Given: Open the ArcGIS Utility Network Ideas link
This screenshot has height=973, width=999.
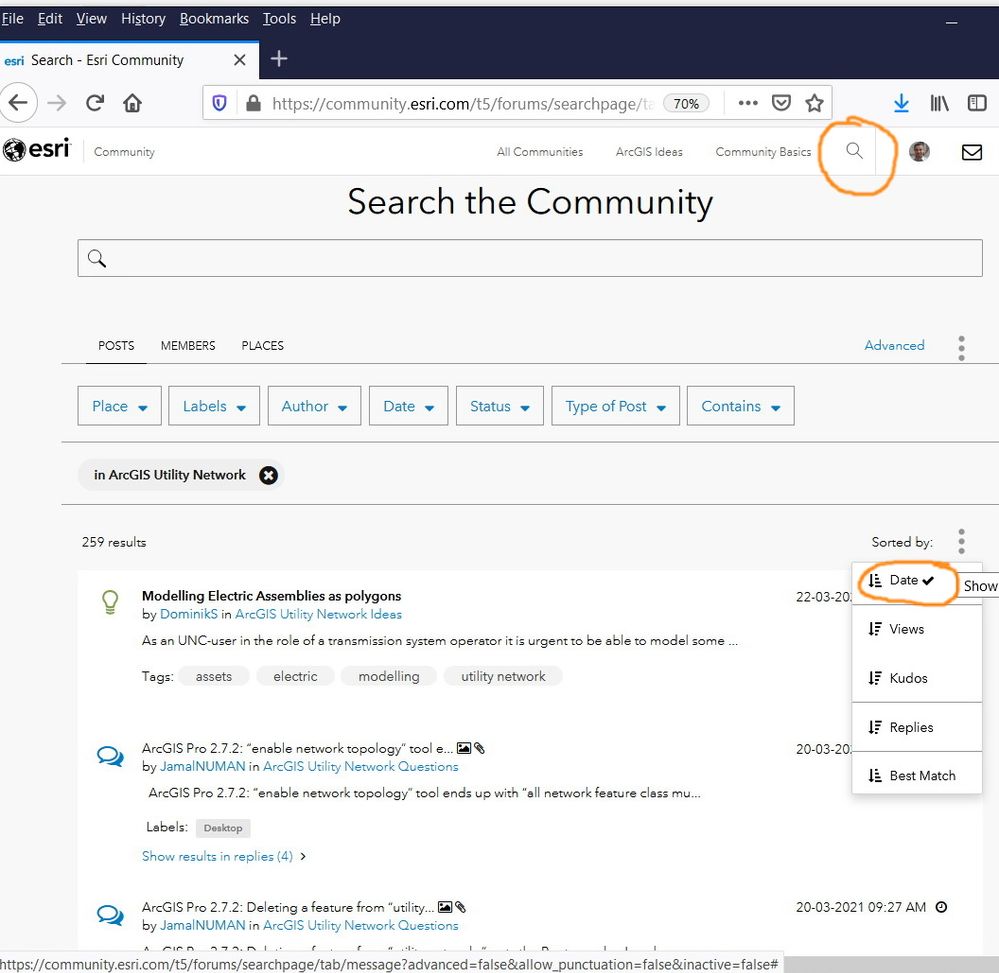Looking at the screenshot, I should 319,614.
